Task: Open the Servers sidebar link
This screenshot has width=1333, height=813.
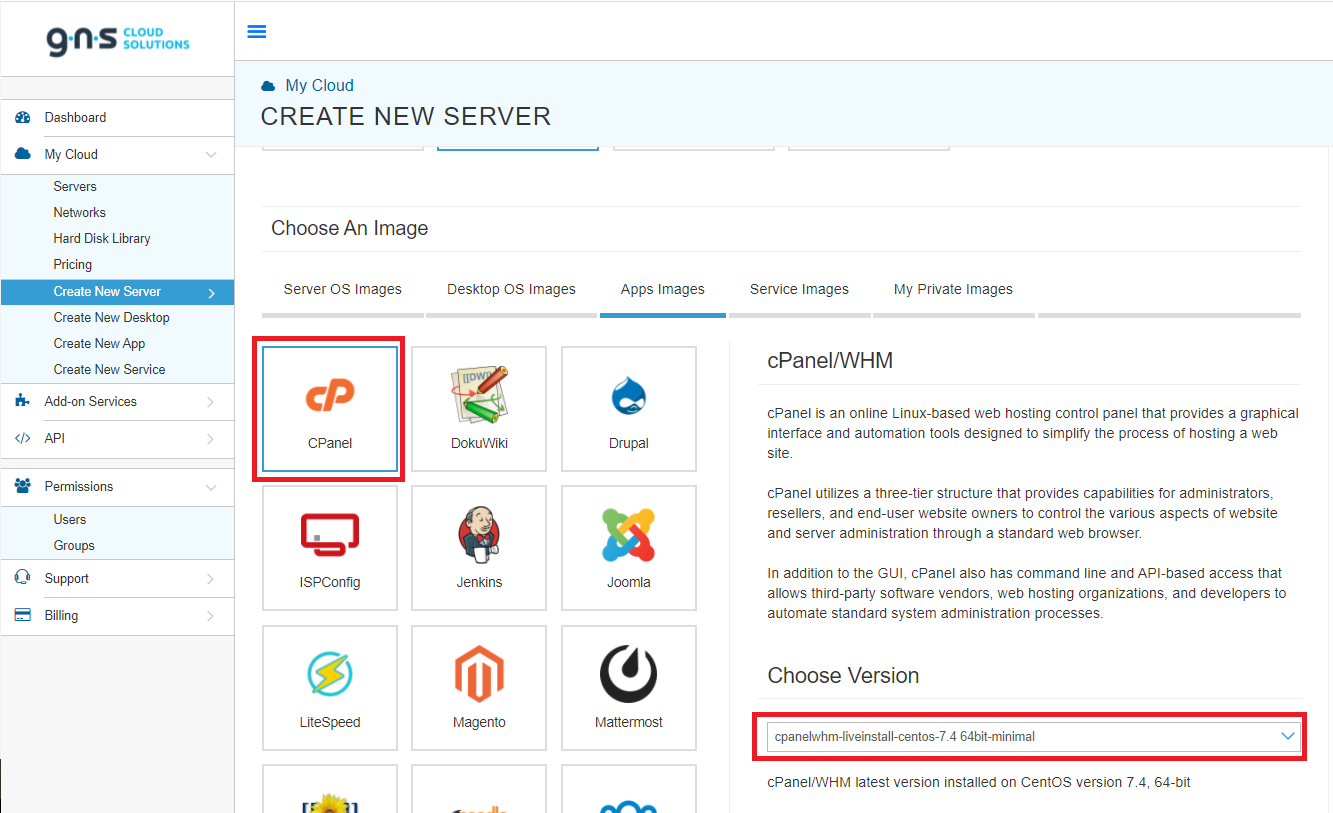Action: [x=75, y=186]
